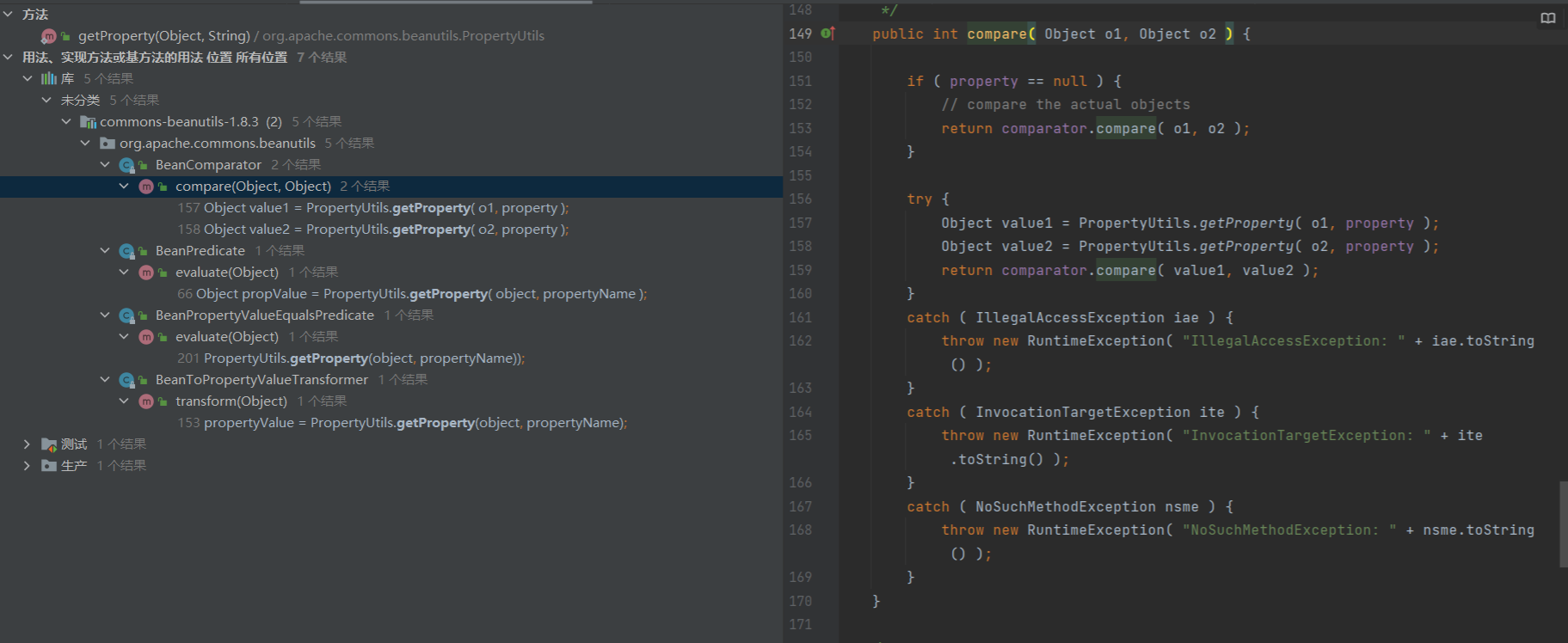Image resolution: width=1568 pixels, height=643 pixels.
Task: Select usage line 201 PropertyUtils.getProperty
Action: [x=351, y=358]
